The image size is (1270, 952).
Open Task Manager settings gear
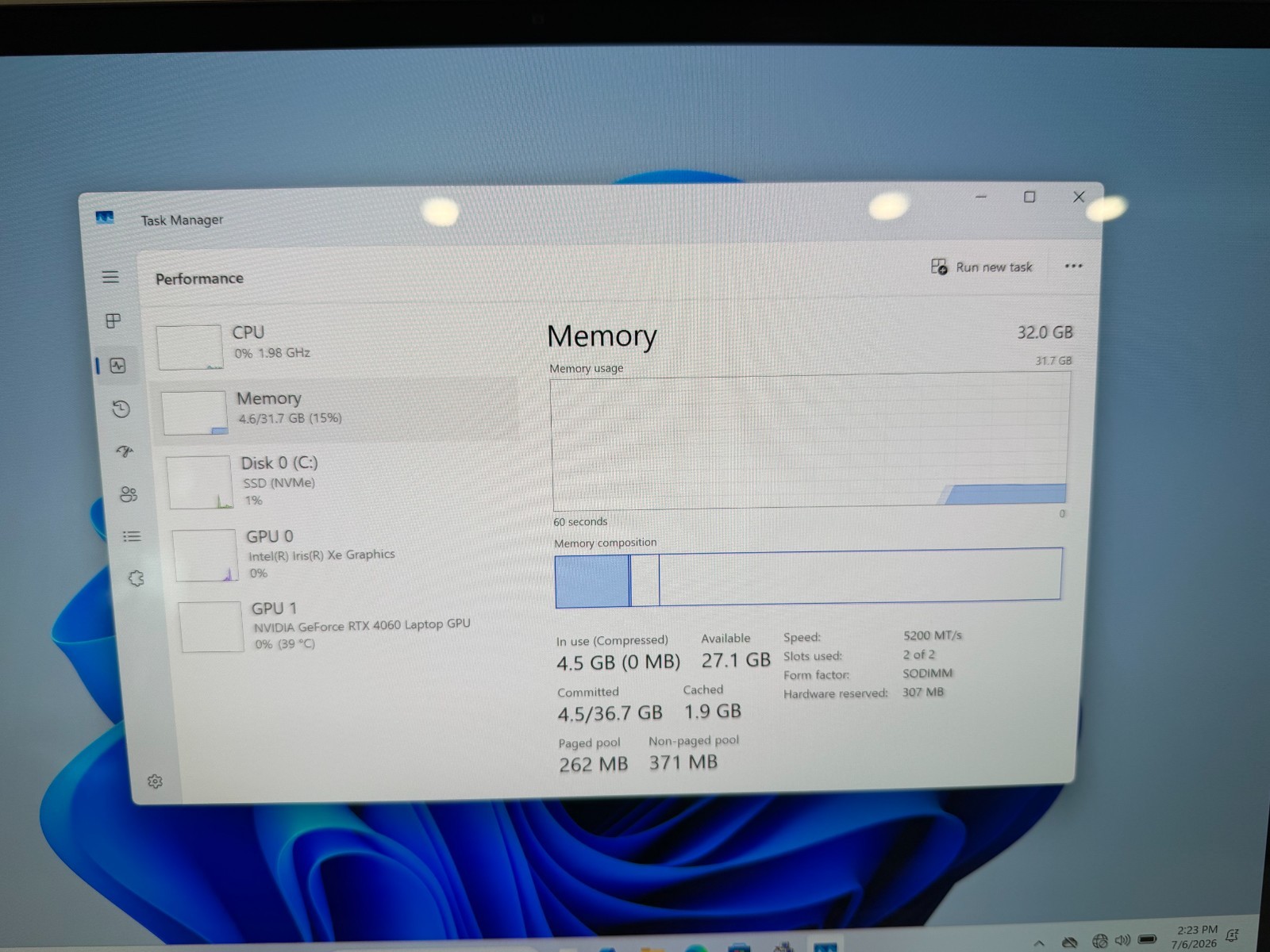coord(155,781)
